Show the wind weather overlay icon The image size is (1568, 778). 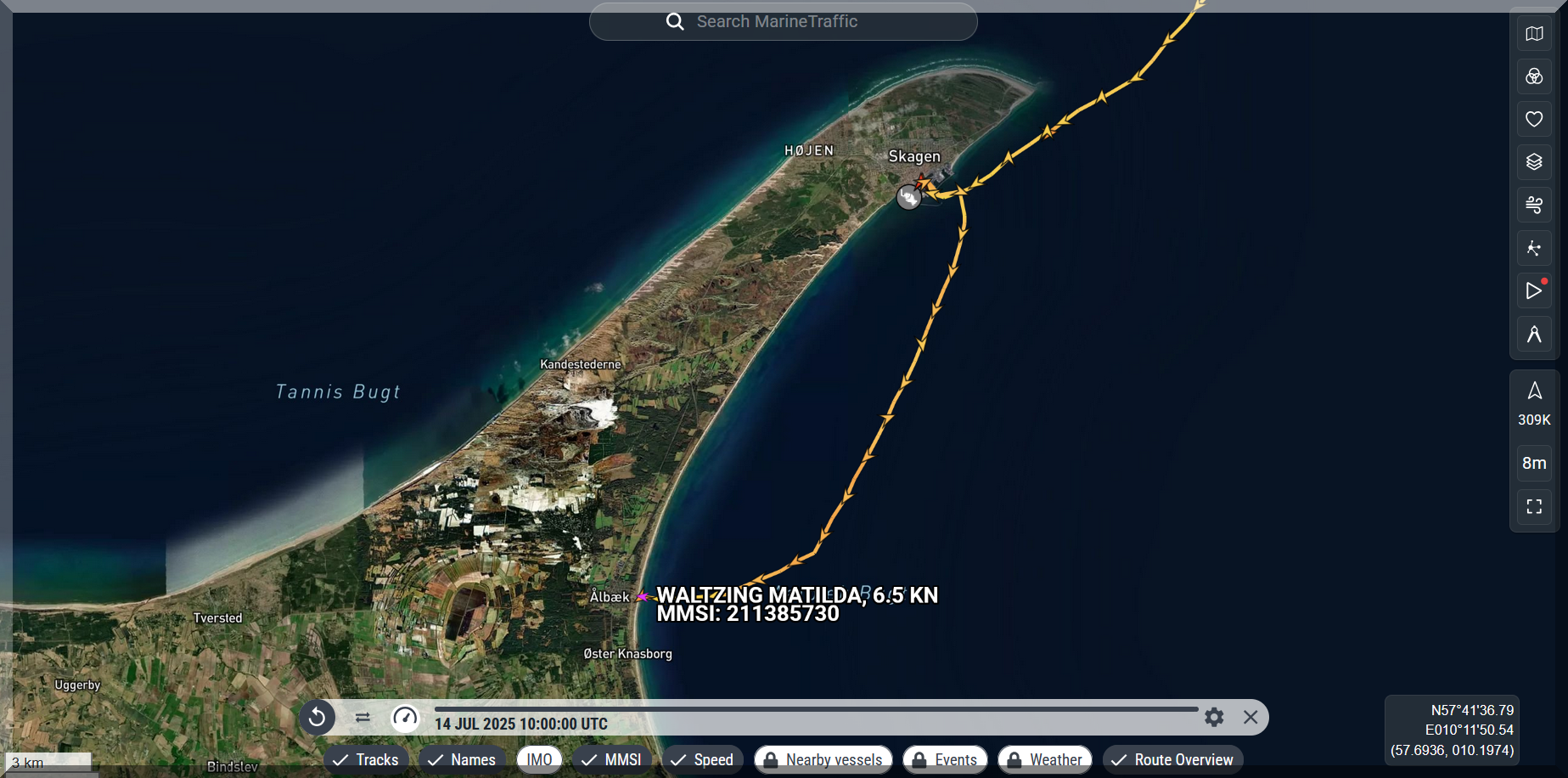coord(1534,205)
